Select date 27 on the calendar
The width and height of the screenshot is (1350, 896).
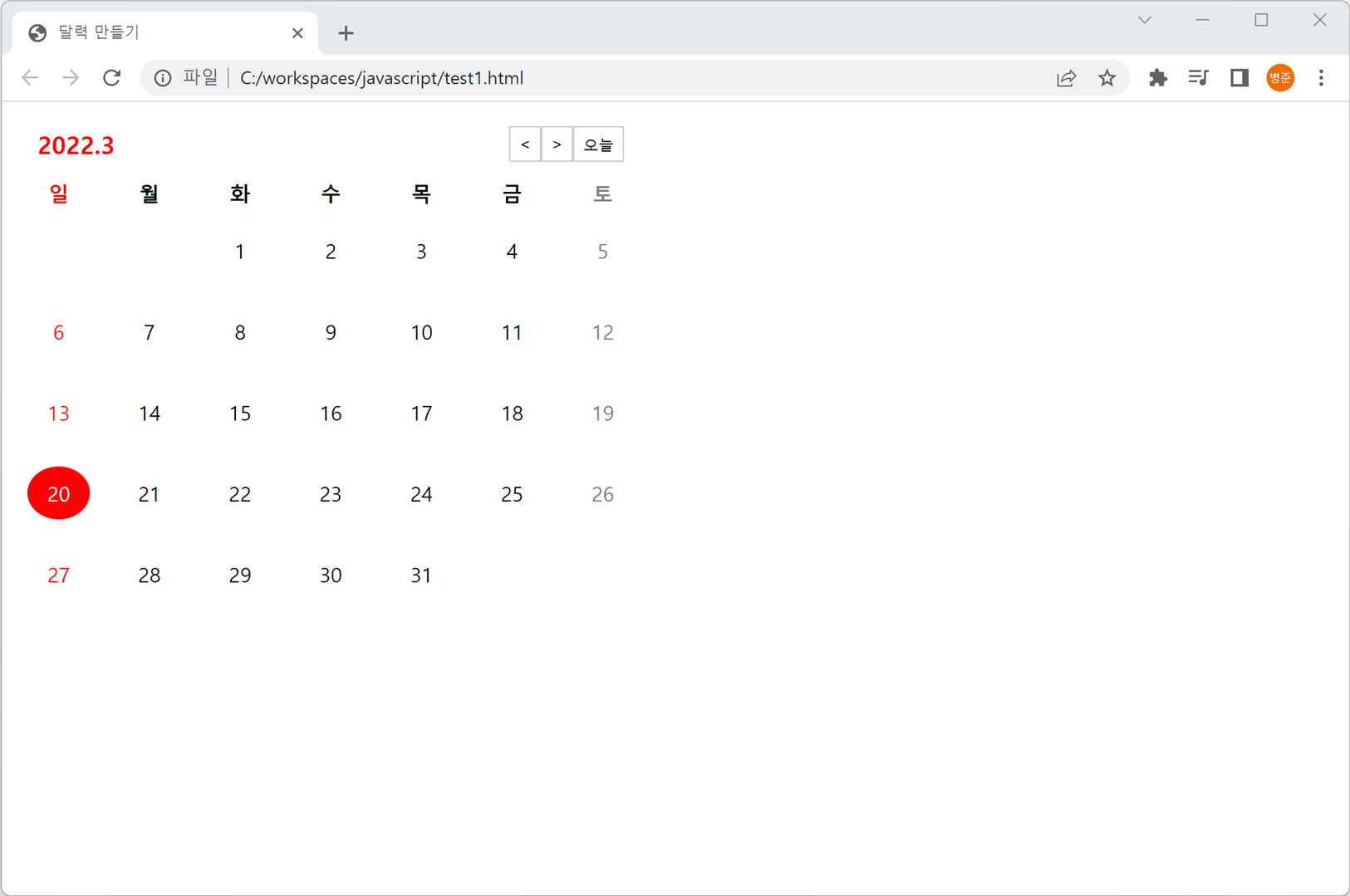coord(58,575)
